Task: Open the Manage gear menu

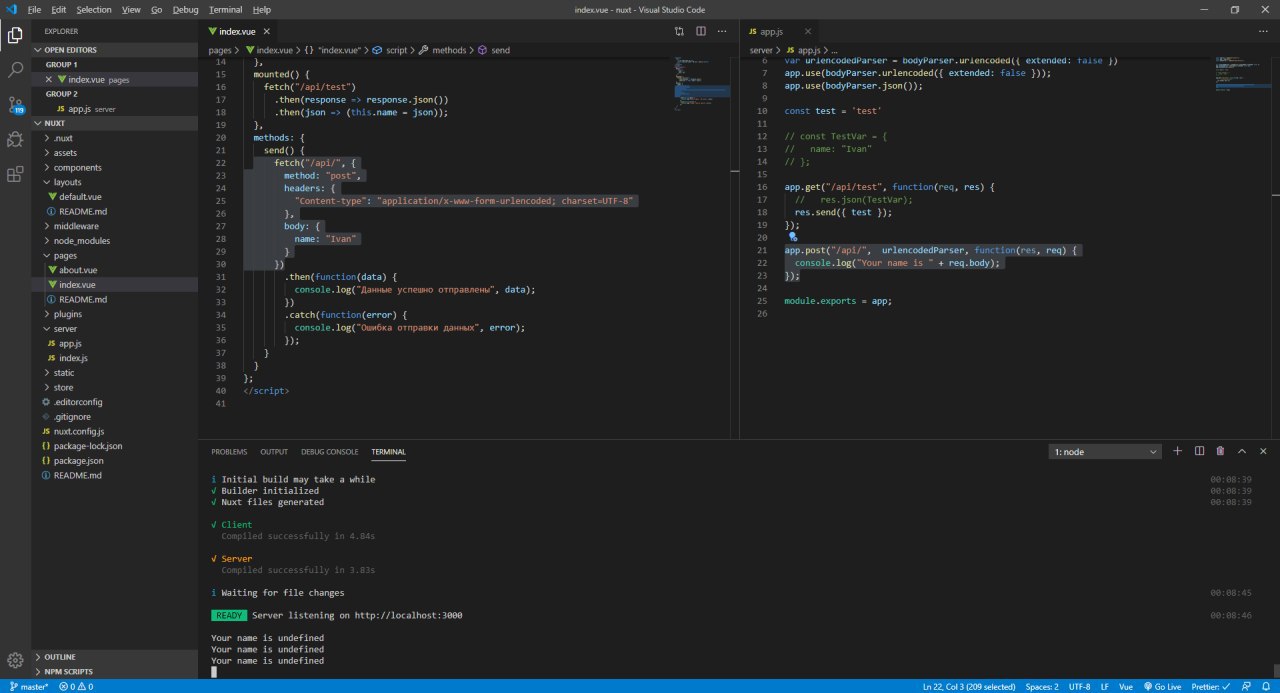Action: click(15, 660)
